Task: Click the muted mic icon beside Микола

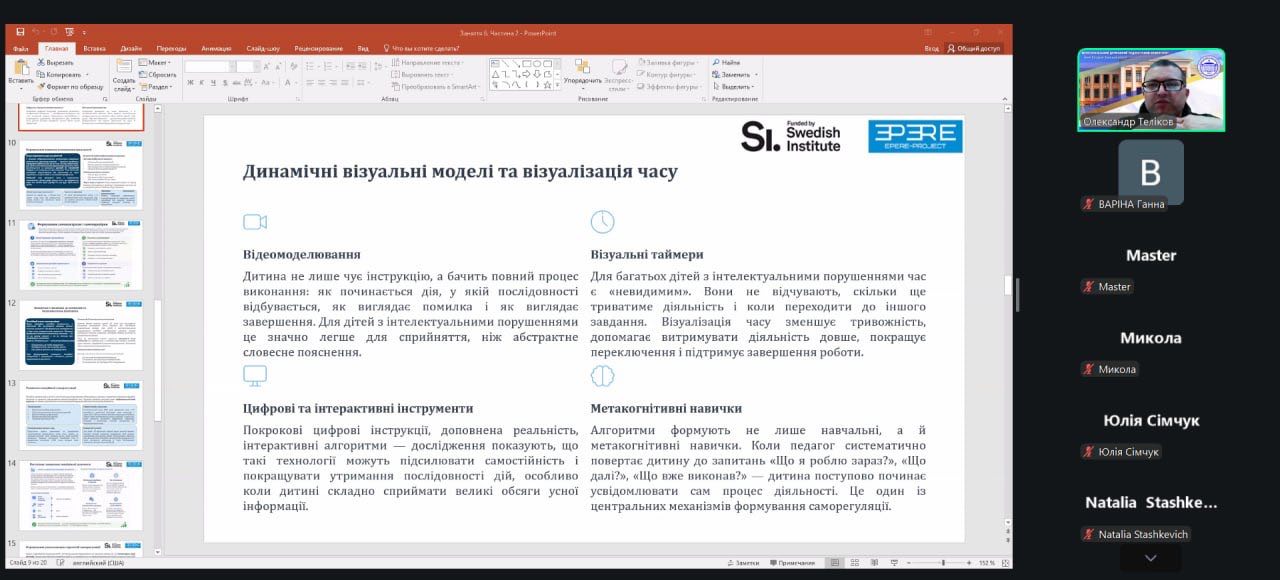Action: 1088,369
